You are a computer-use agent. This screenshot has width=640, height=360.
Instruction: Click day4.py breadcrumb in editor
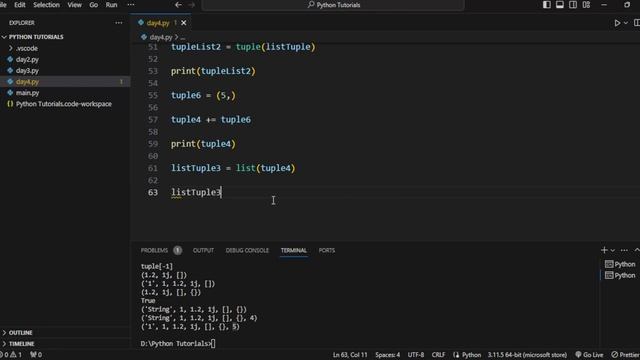(x=160, y=37)
